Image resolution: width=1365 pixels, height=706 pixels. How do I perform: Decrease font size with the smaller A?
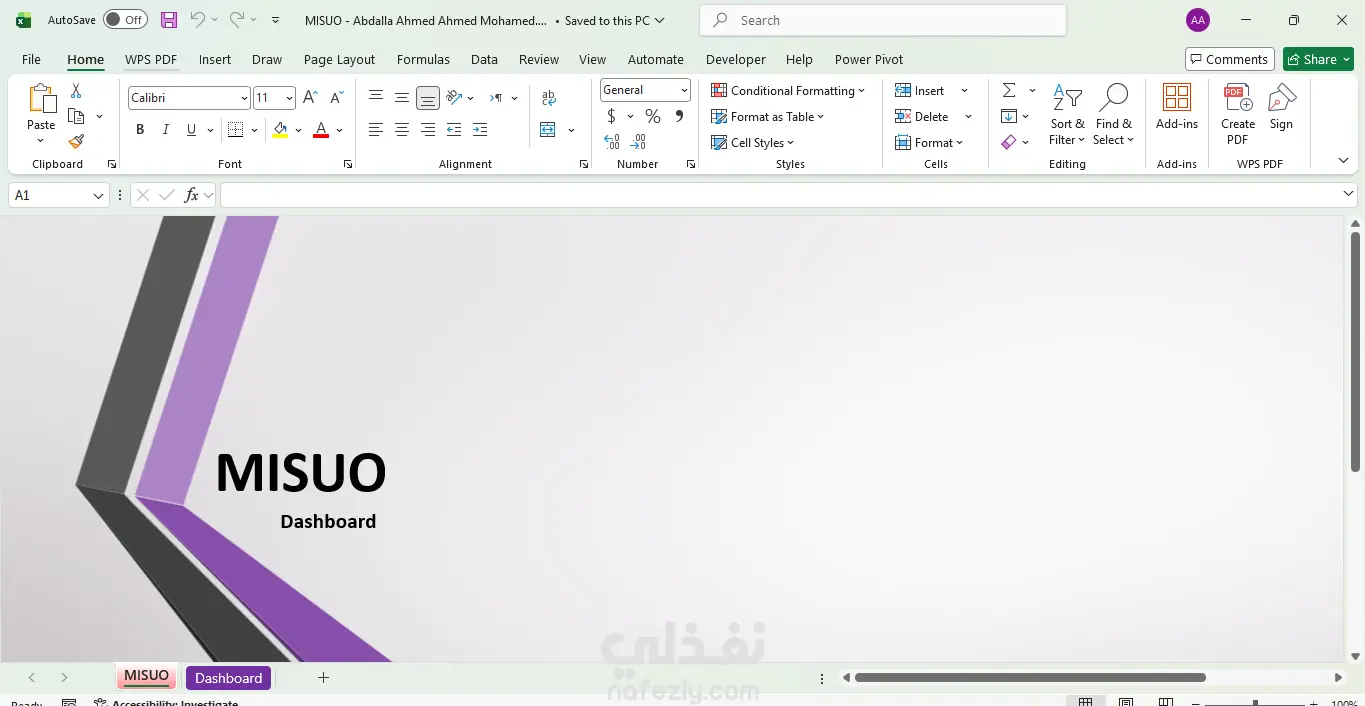tap(336, 97)
